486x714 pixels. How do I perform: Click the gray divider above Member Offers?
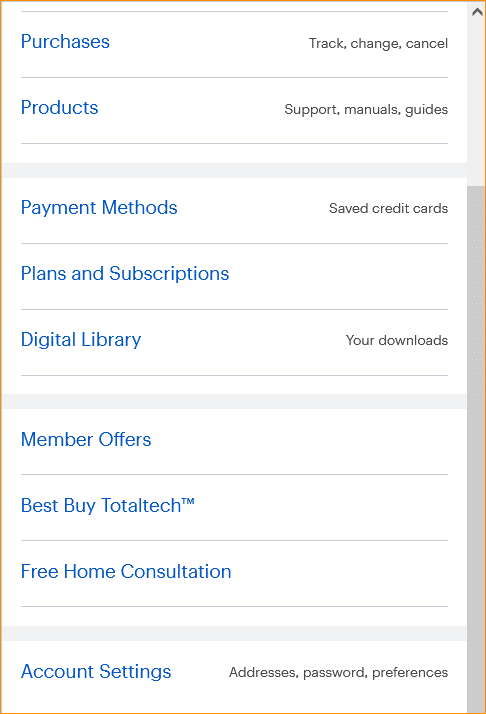click(x=234, y=402)
